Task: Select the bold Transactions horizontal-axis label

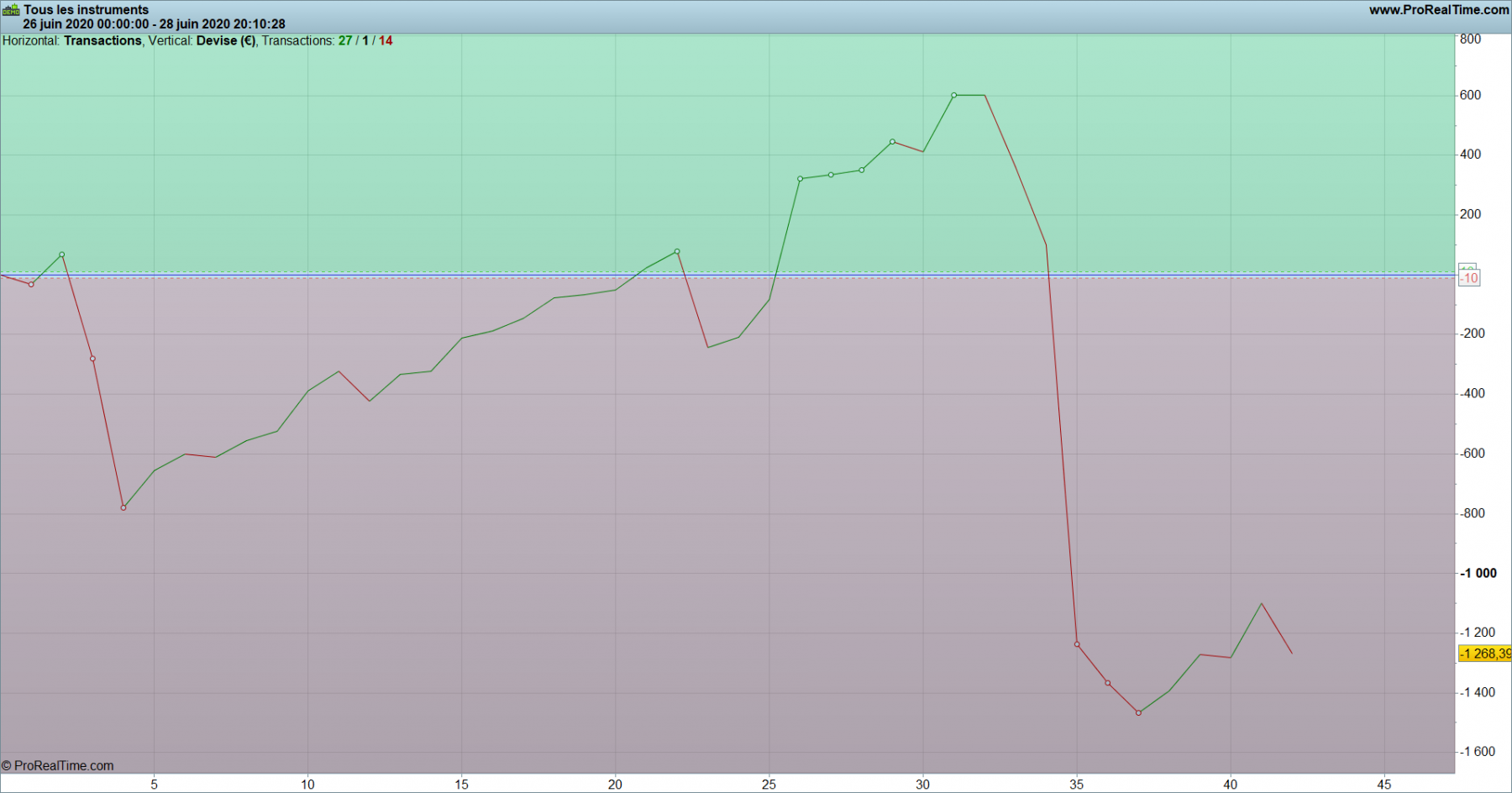Action: pos(102,40)
